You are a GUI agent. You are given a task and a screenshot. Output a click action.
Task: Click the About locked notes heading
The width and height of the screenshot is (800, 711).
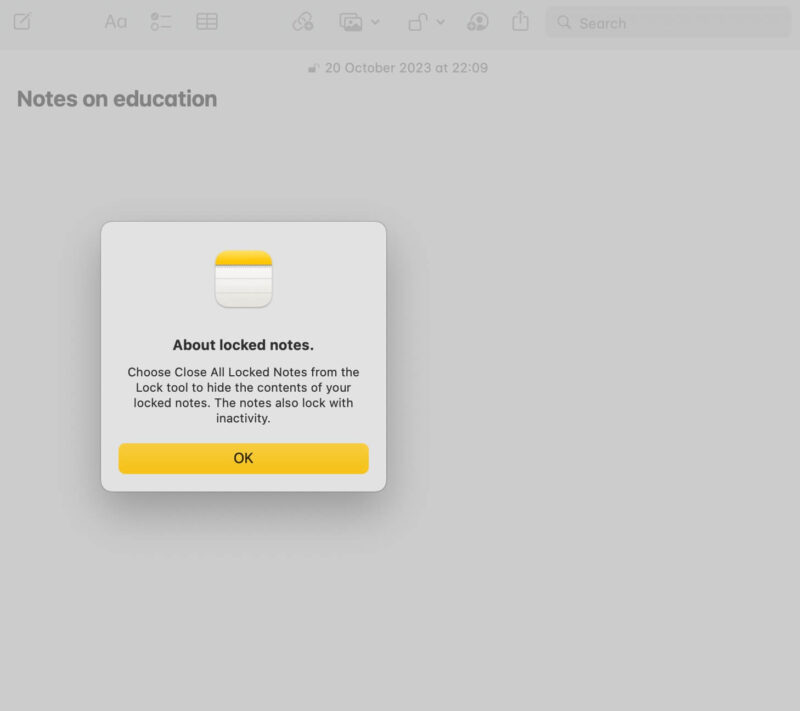click(x=243, y=345)
